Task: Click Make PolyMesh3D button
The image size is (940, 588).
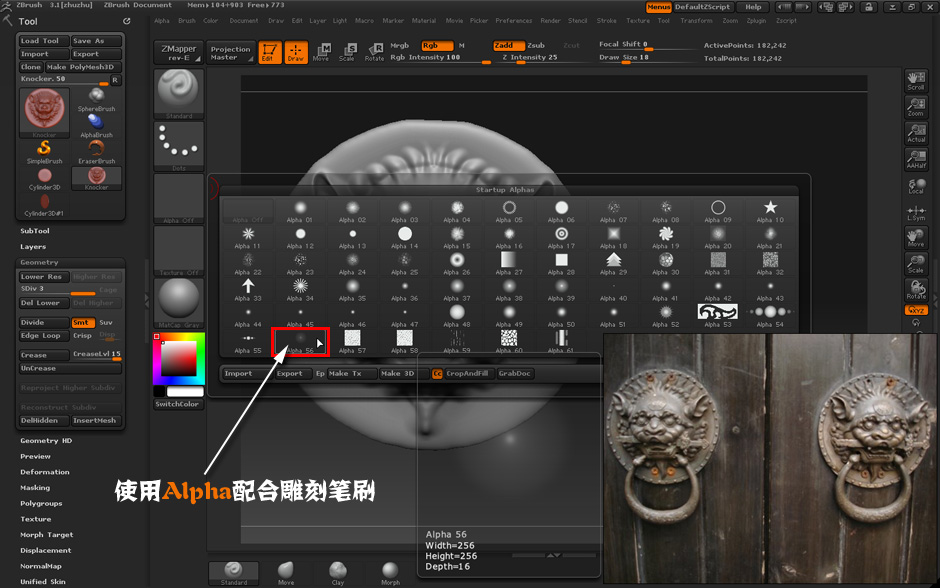Action: coord(83,67)
